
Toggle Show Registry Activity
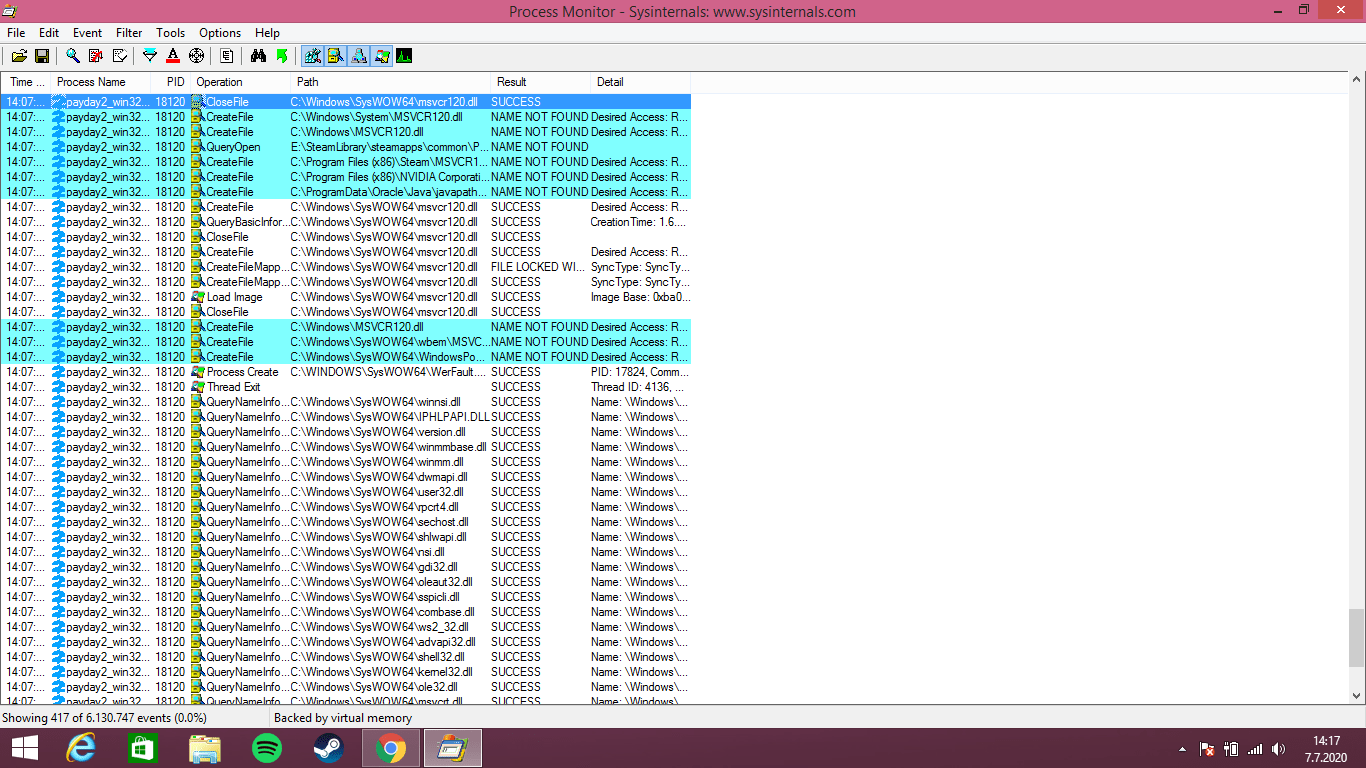(x=312, y=56)
